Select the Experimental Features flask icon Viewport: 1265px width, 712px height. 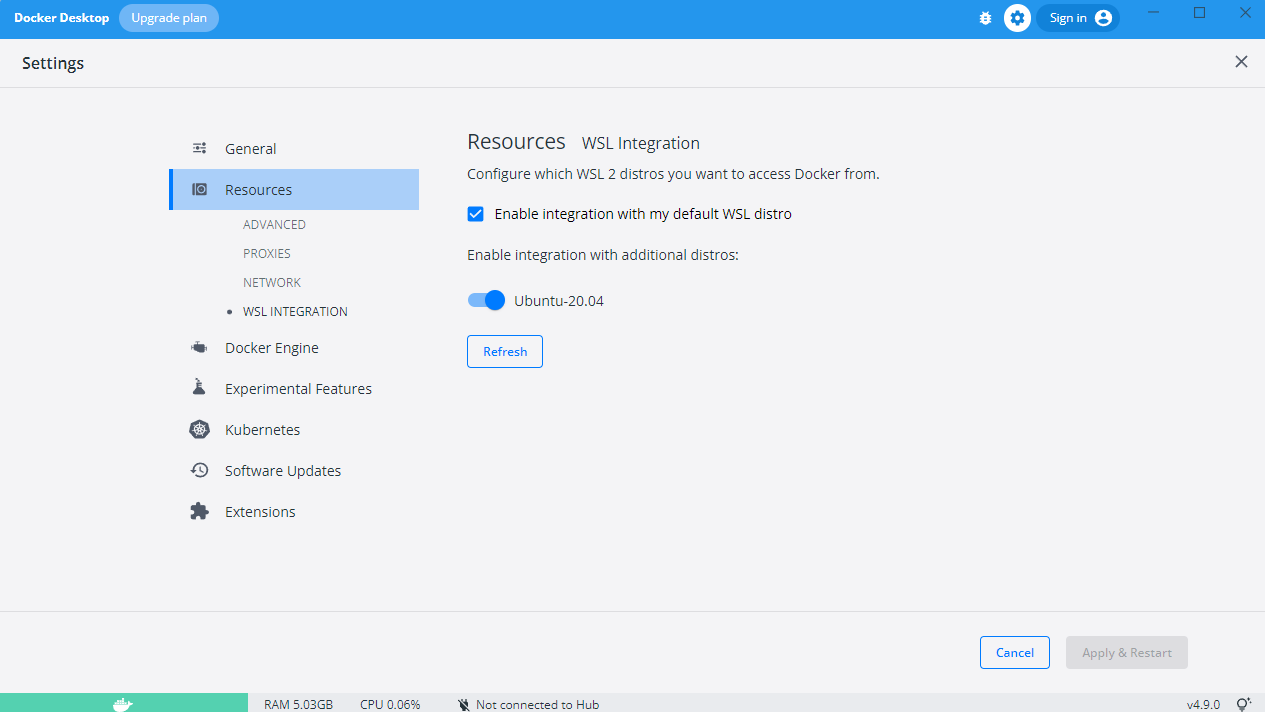[199, 388]
